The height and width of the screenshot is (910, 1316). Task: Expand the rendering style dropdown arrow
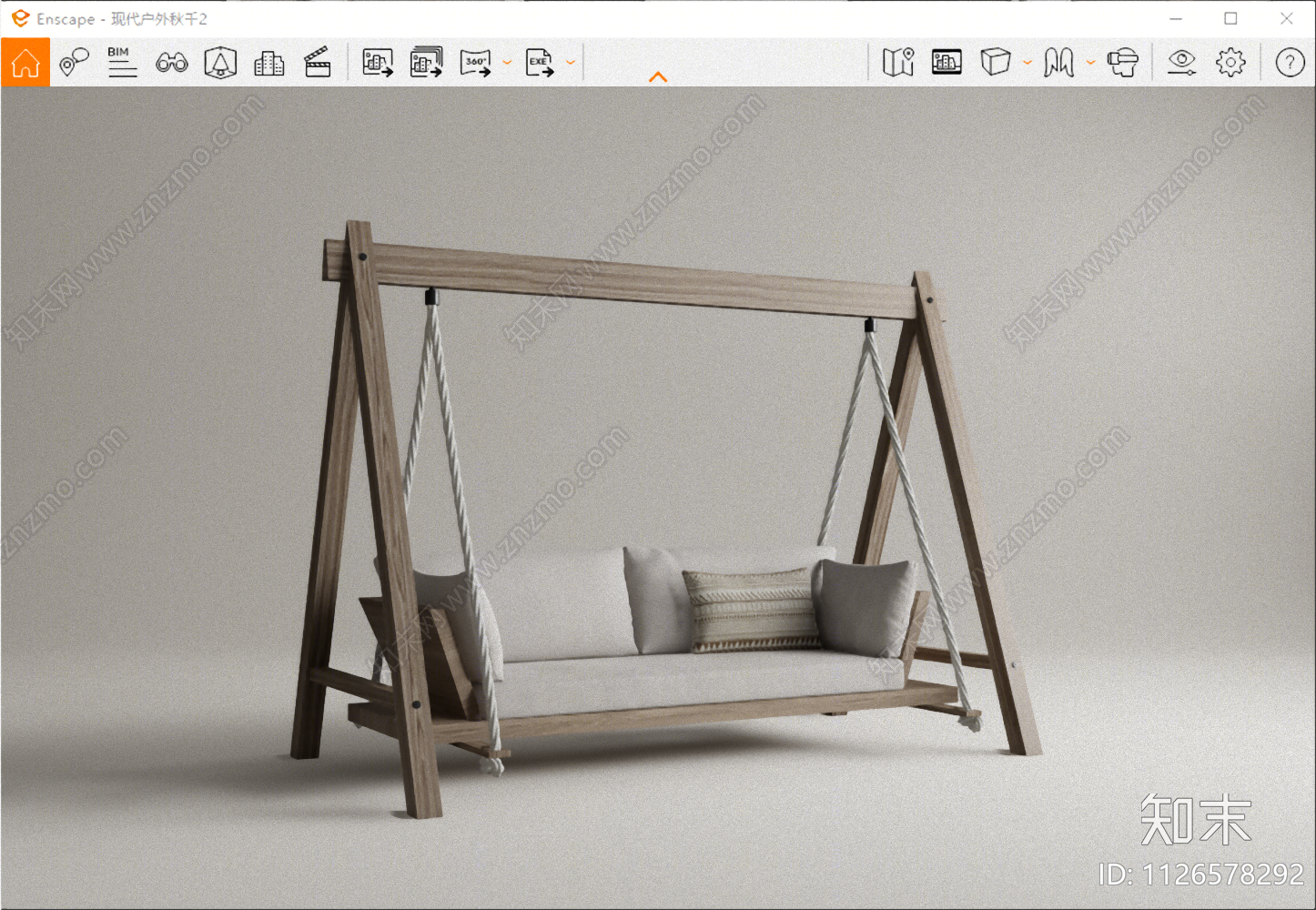click(x=1027, y=63)
